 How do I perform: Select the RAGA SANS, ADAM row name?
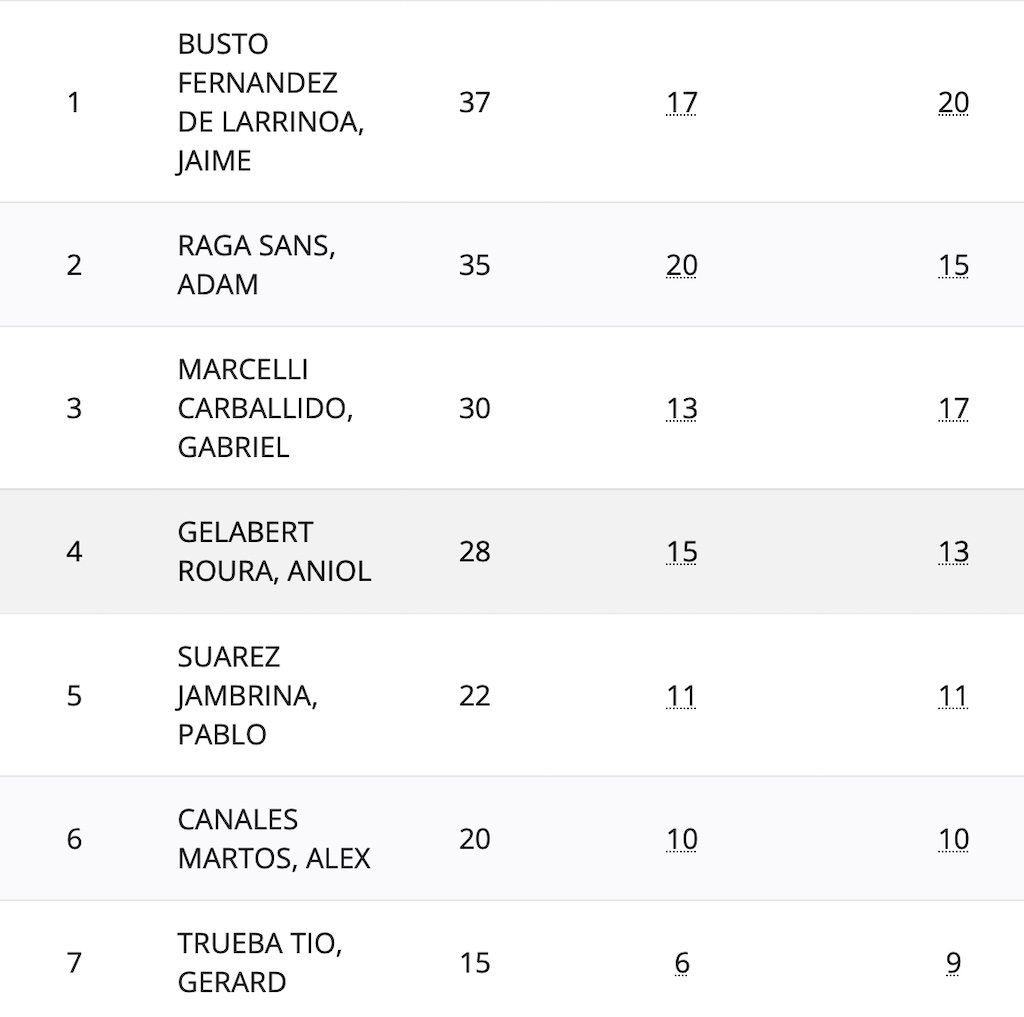click(256, 265)
